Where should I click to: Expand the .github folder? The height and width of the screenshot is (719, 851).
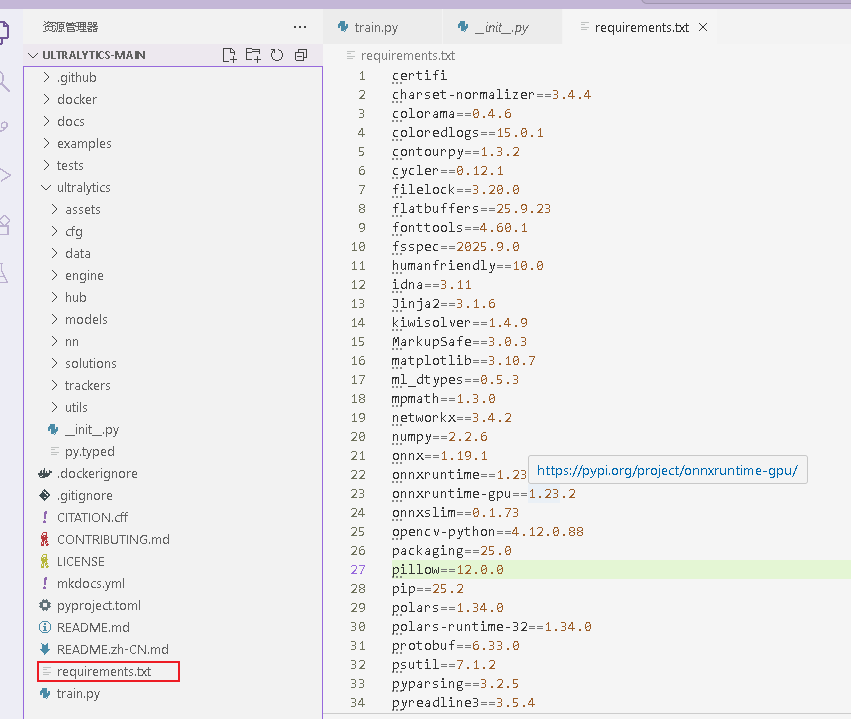[x=77, y=78]
